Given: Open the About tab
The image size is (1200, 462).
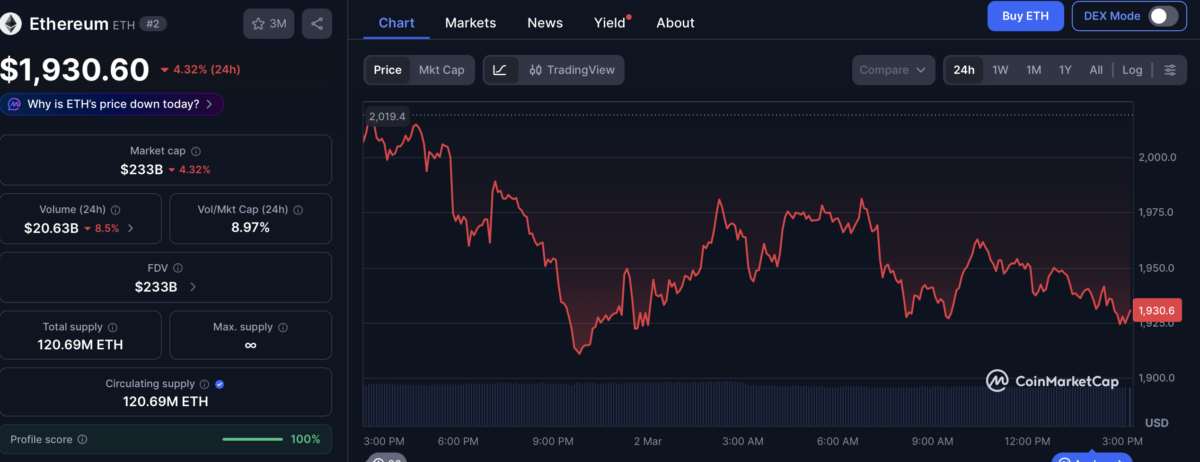Looking at the screenshot, I should 675,22.
